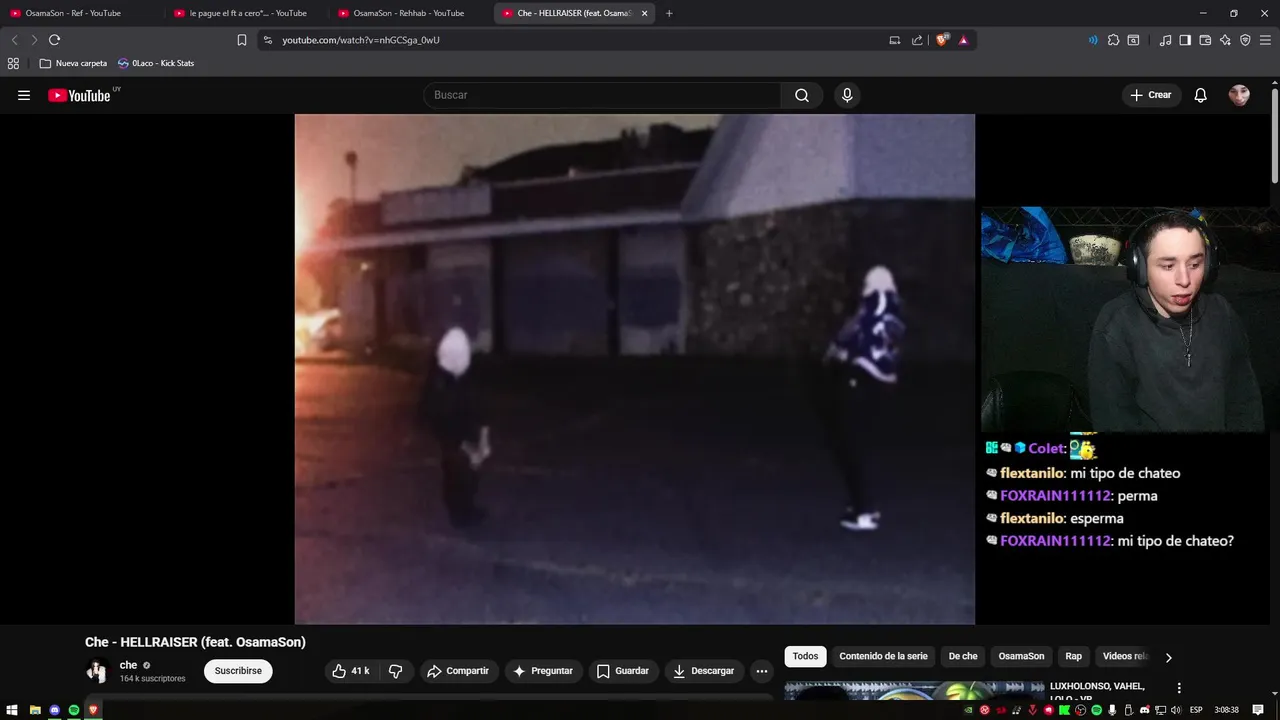Open the system volume speaker icon
Viewport: 1280px width, 720px height.
(1176, 710)
